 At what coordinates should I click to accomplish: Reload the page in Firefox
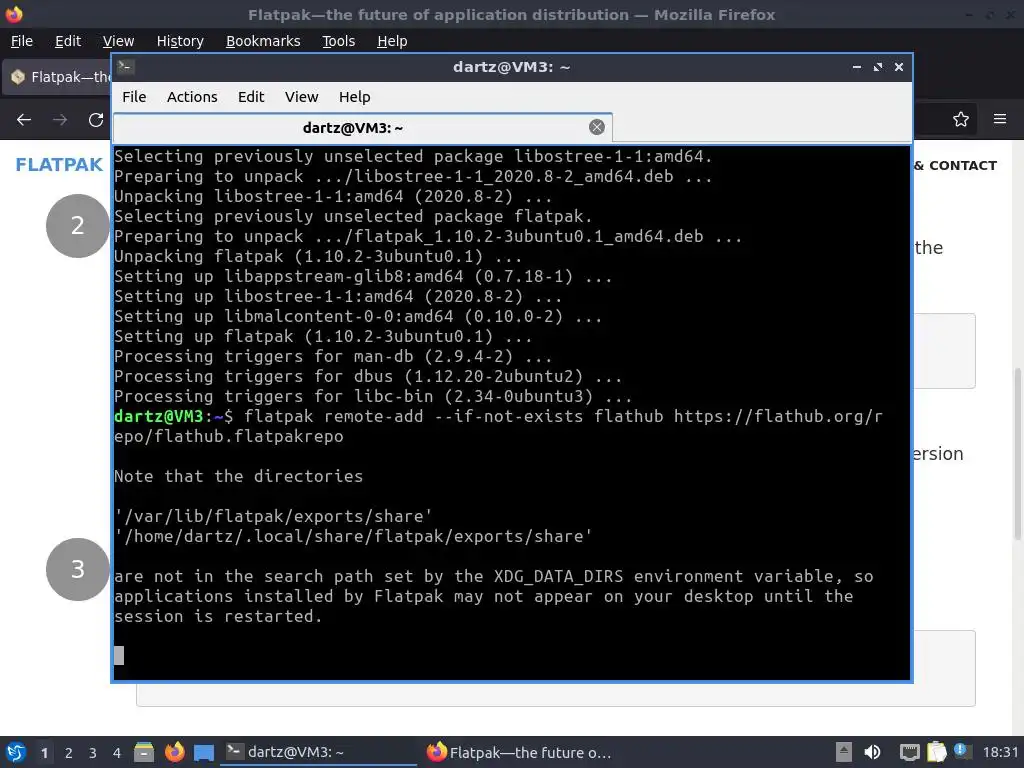[96, 120]
